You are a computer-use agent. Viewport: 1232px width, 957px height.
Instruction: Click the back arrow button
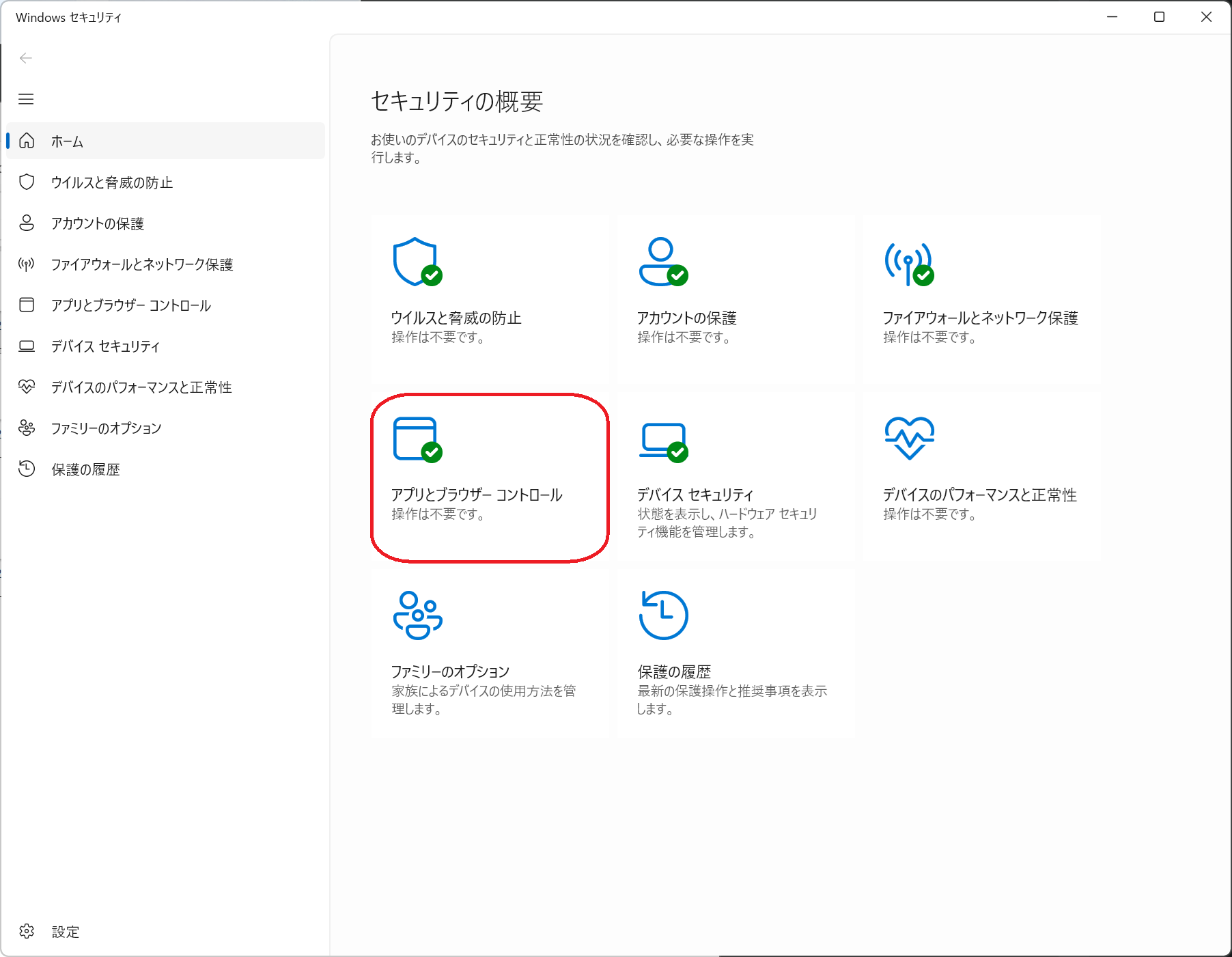[x=26, y=58]
